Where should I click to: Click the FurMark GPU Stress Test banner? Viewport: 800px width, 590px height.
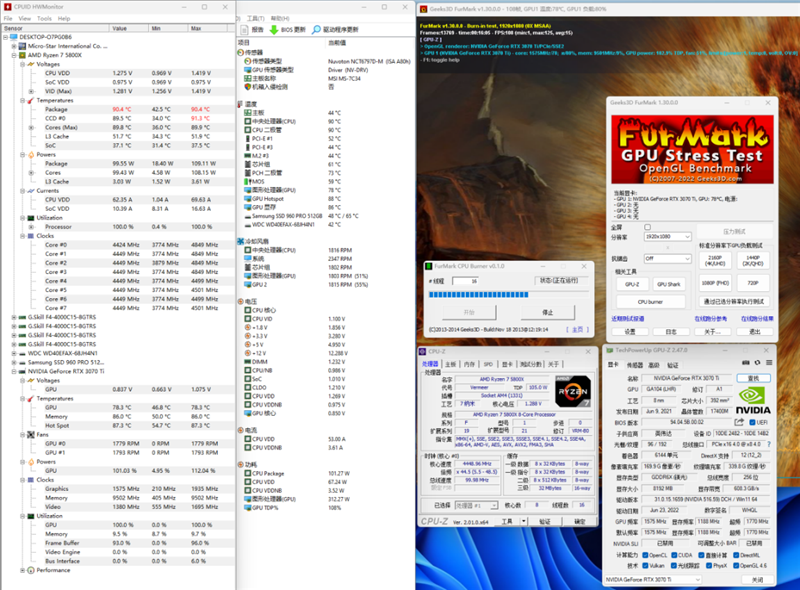[692, 149]
